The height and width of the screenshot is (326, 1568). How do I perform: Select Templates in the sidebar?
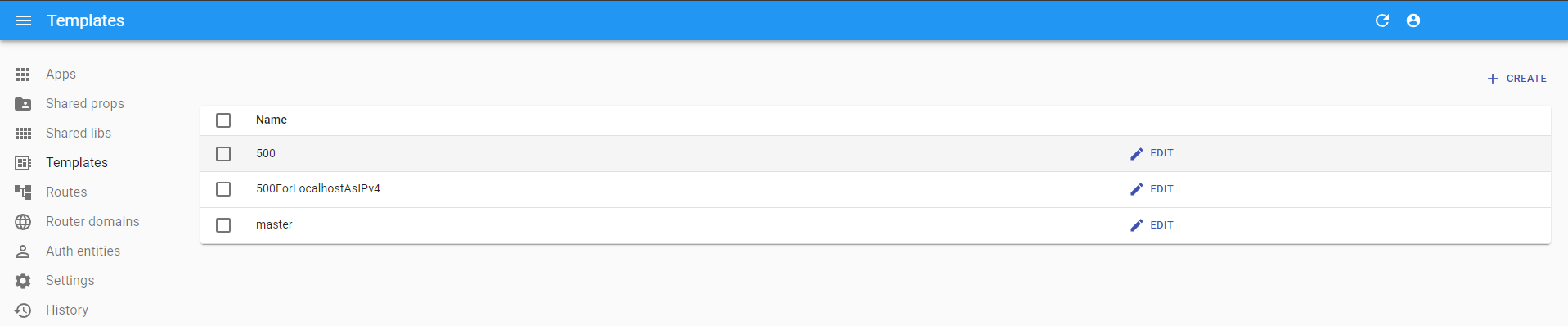[x=77, y=163]
